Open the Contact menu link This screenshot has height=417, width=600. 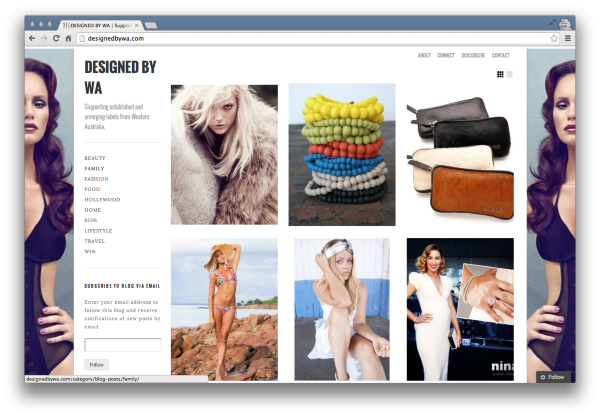pos(501,55)
